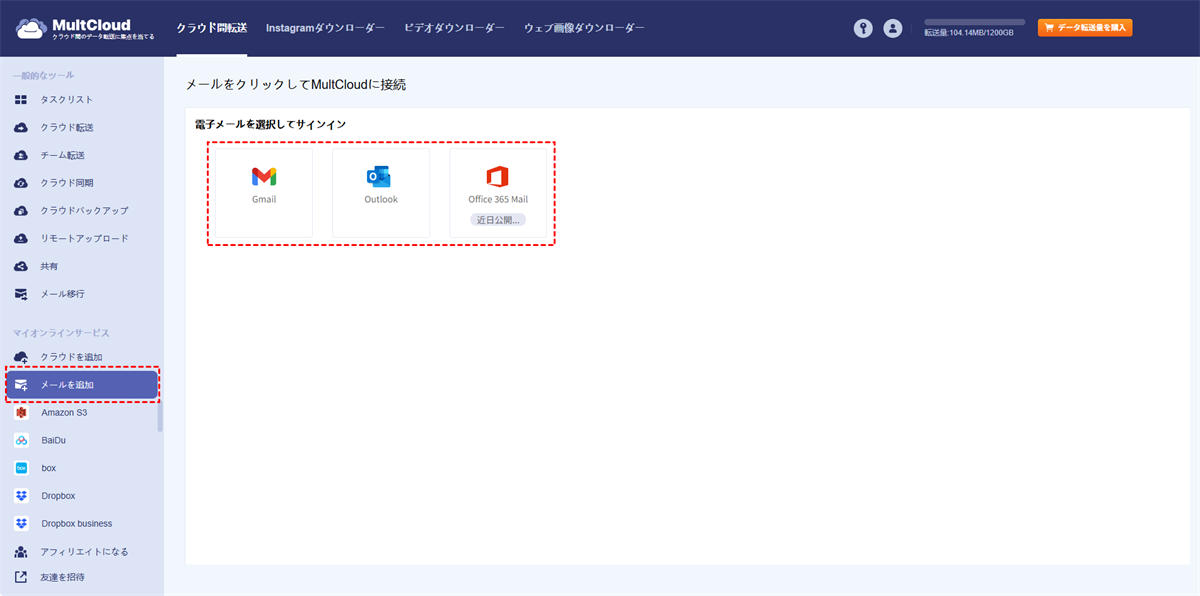The height and width of the screenshot is (596, 1200).
Task: Click the Amazon S3 service icon
Action: click(21, 412)
